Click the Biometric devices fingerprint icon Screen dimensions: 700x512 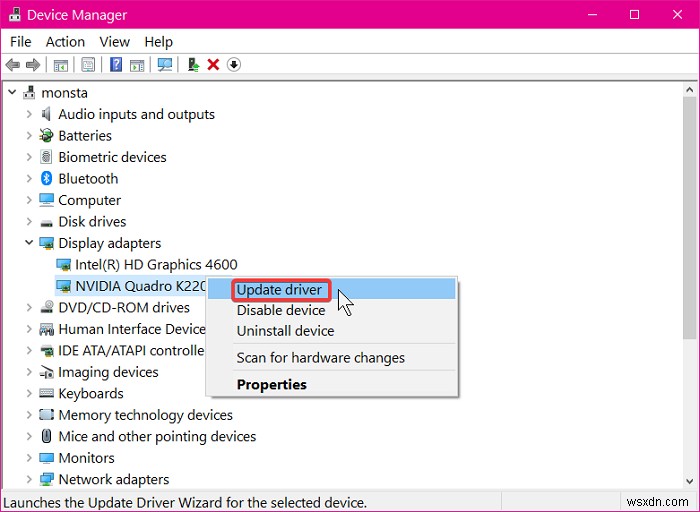click(46, 157)
